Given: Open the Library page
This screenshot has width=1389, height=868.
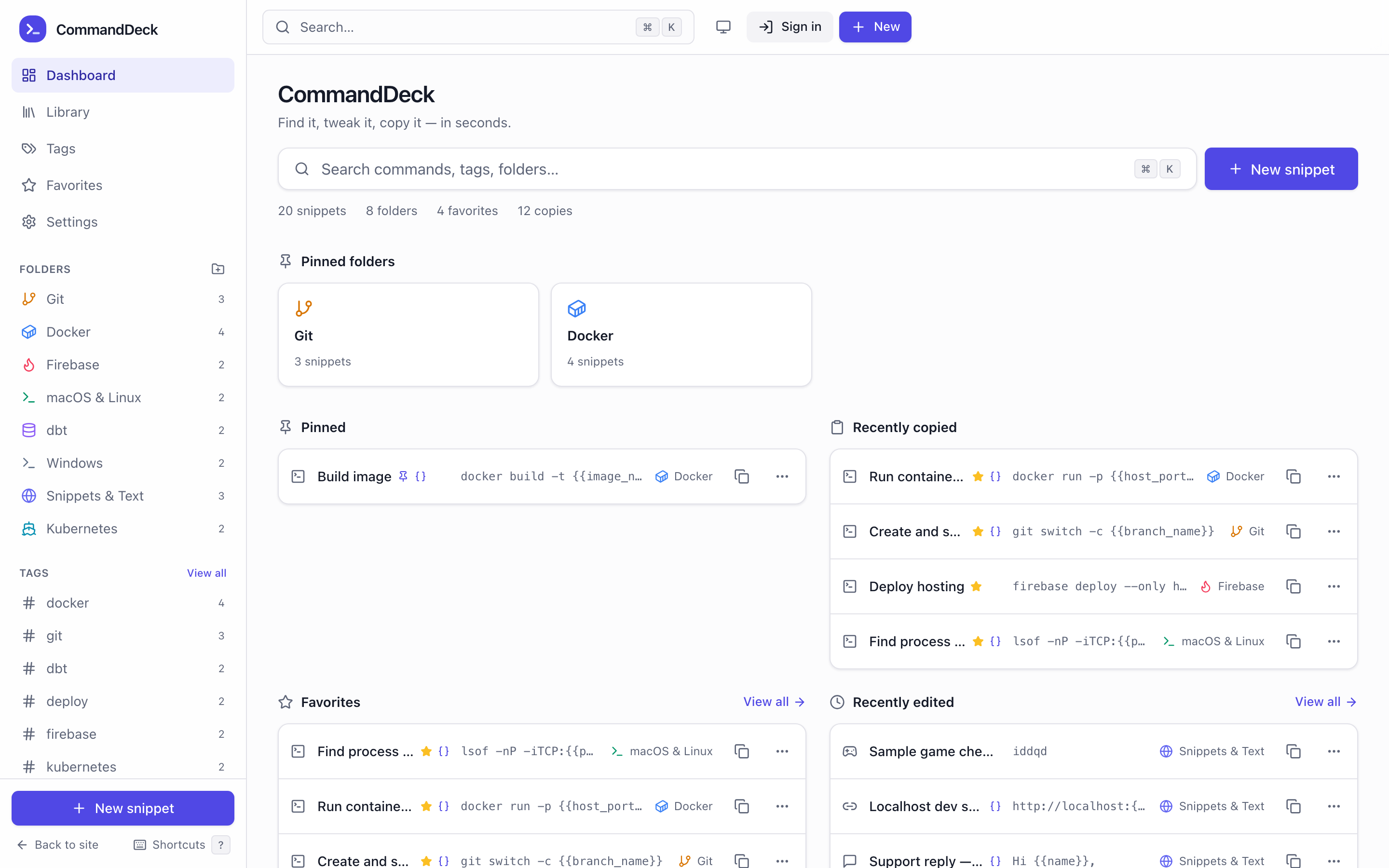Looking at the screenshot, I should 123,112.
